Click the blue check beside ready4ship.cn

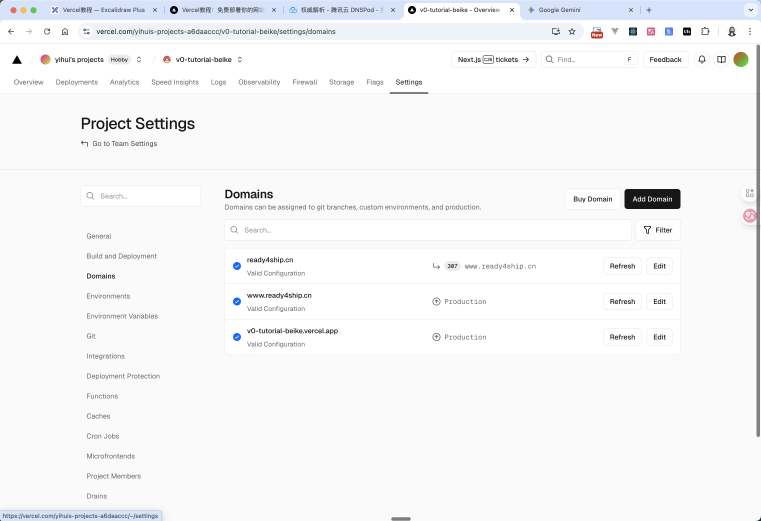click(237, 266)
